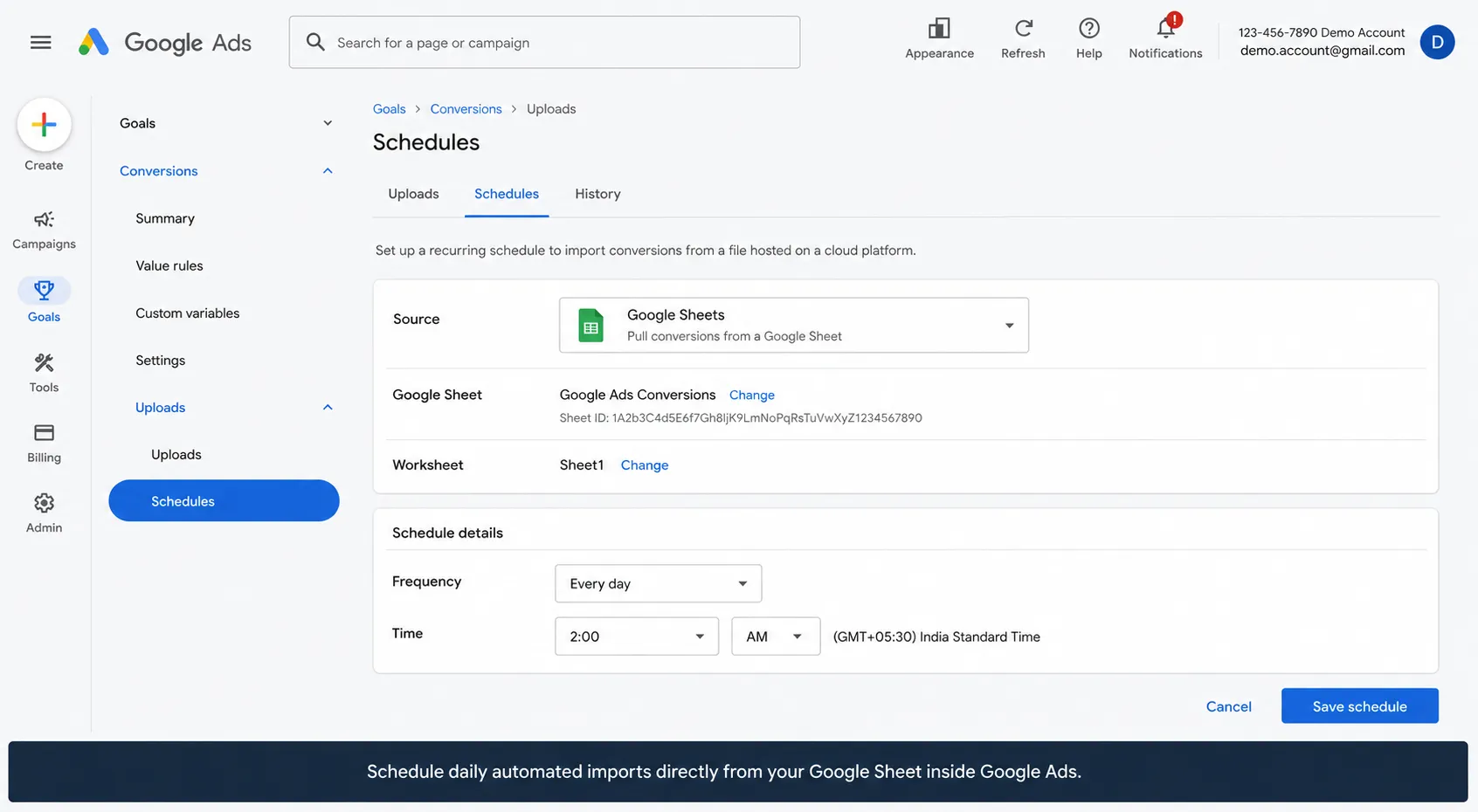Expand the Goals section chevron
1478x812 pixels.
328,123
